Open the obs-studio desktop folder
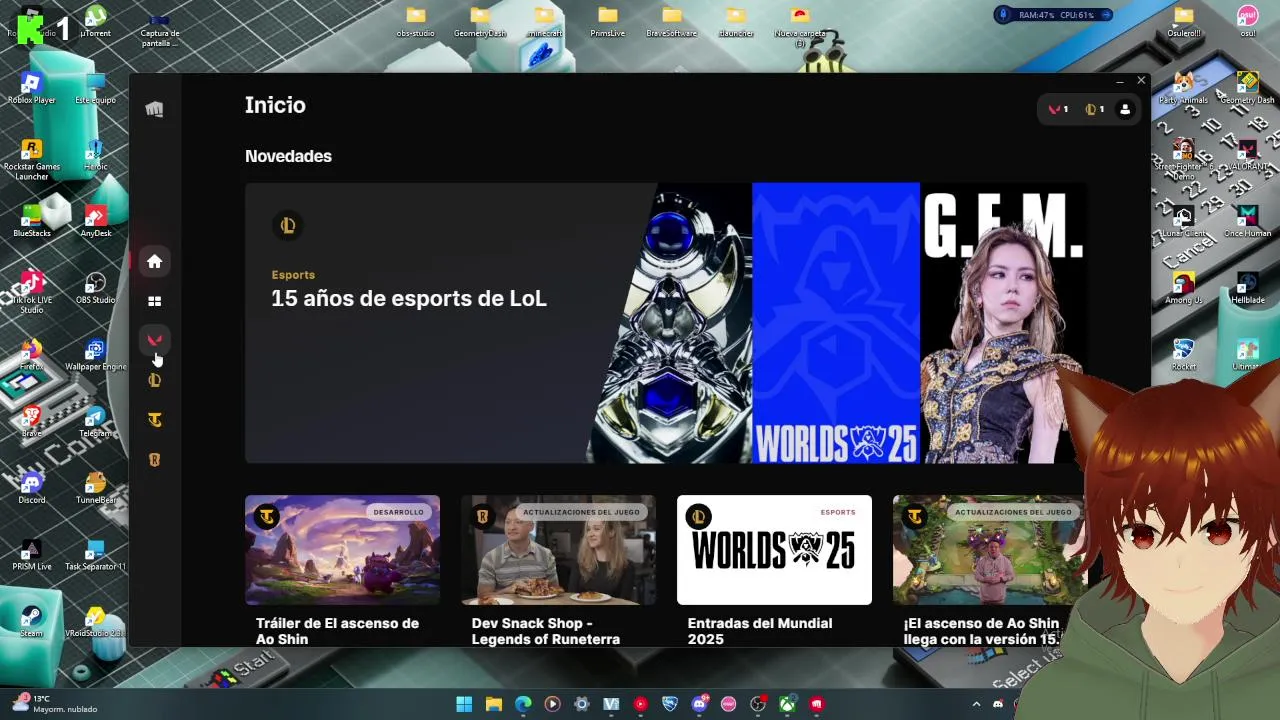 [416, 22]
